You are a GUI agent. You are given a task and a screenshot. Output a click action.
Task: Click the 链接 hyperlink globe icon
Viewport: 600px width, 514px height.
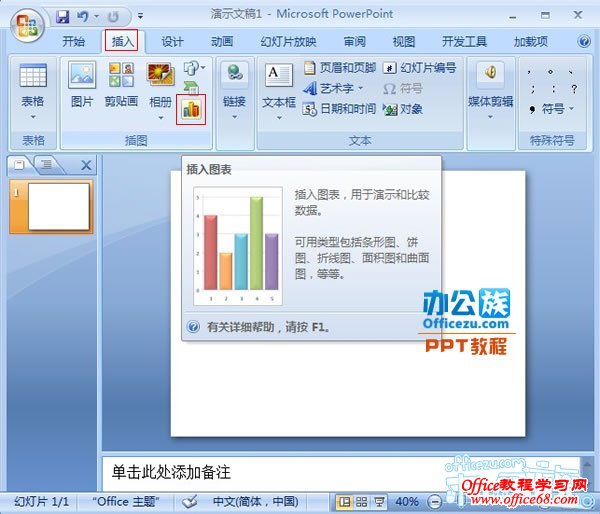tap(234, 73)
